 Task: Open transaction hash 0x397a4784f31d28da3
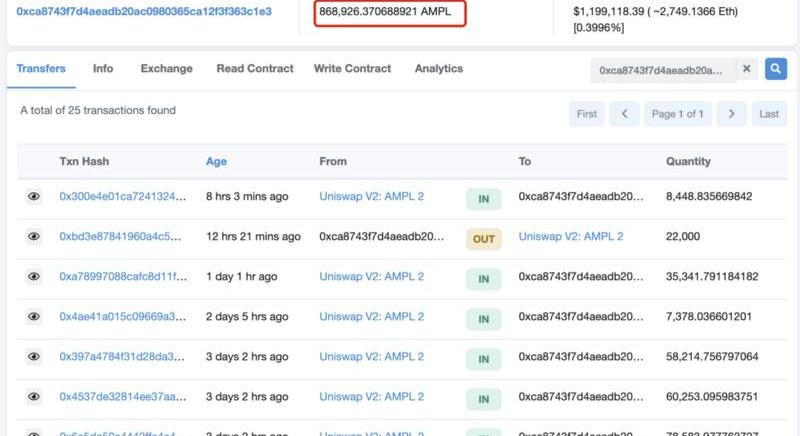point(122,356)
